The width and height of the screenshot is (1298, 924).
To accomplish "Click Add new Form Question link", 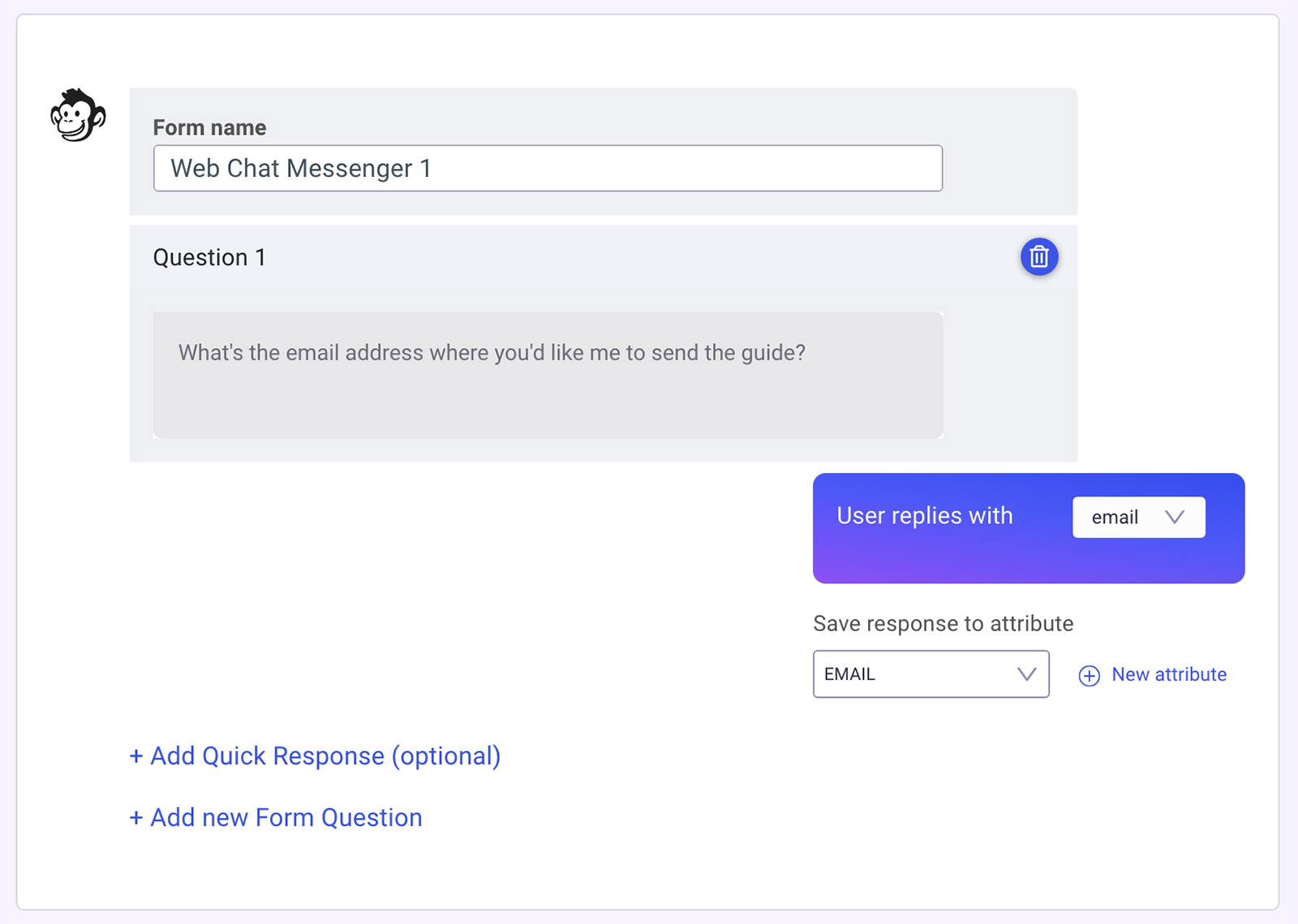I will [x=276, y=818].
